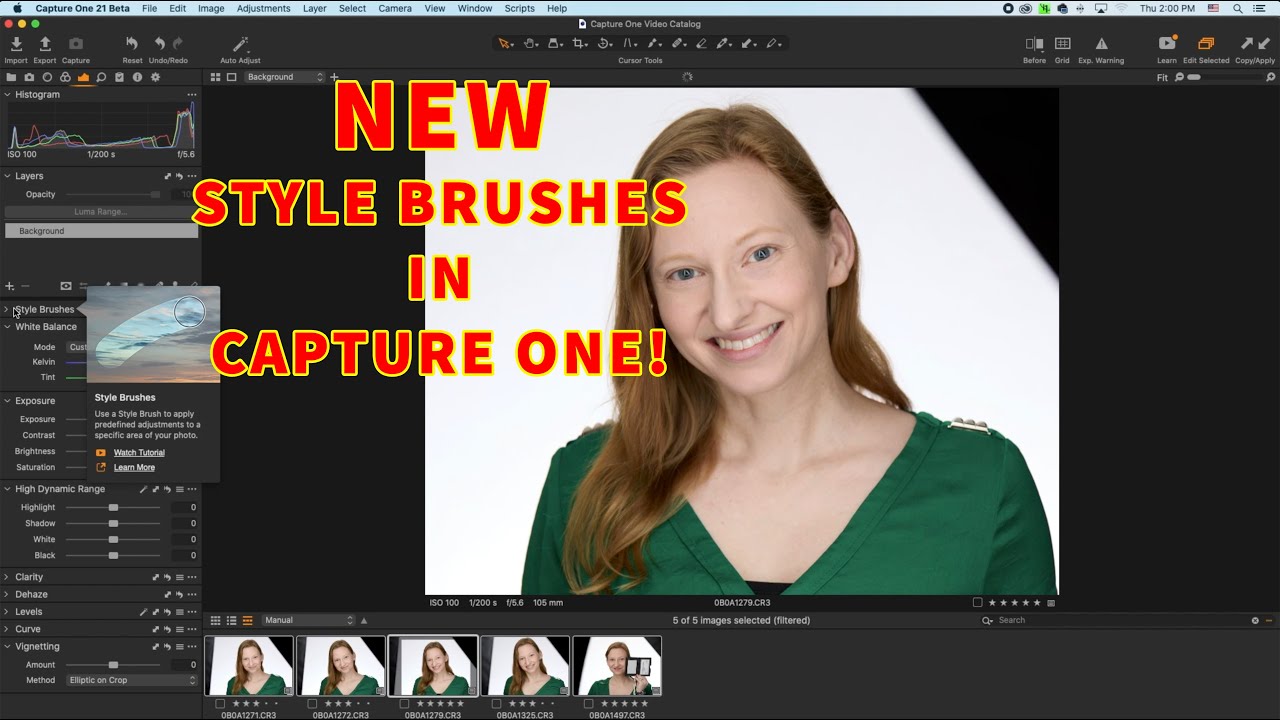This screenshot has height=720, width=1280.
Task: Open the Capture camera tool tab
Action: (x=29, y=77)
